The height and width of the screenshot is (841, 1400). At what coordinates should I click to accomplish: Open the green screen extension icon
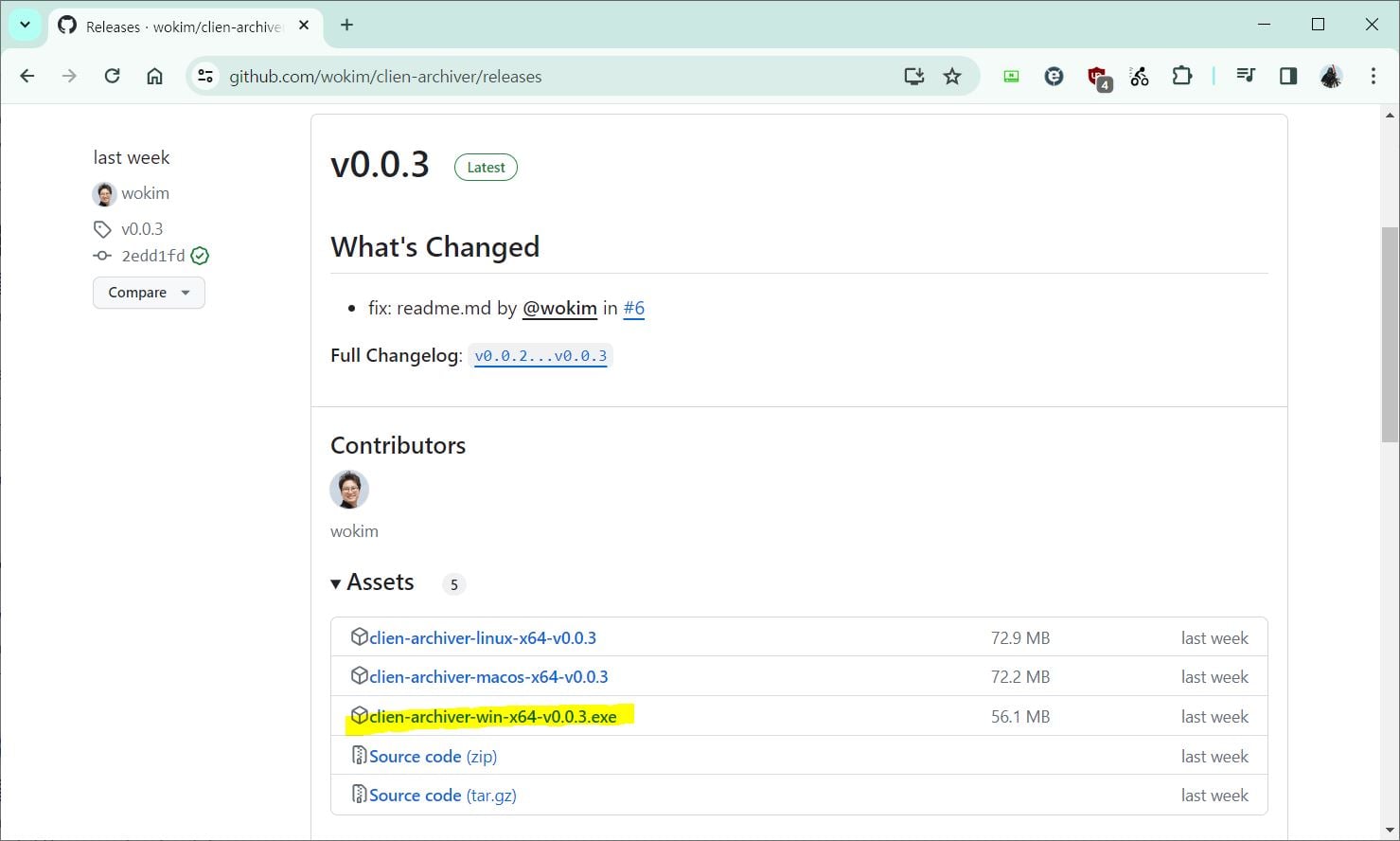pyautogui.click(x=1012, y=77)
